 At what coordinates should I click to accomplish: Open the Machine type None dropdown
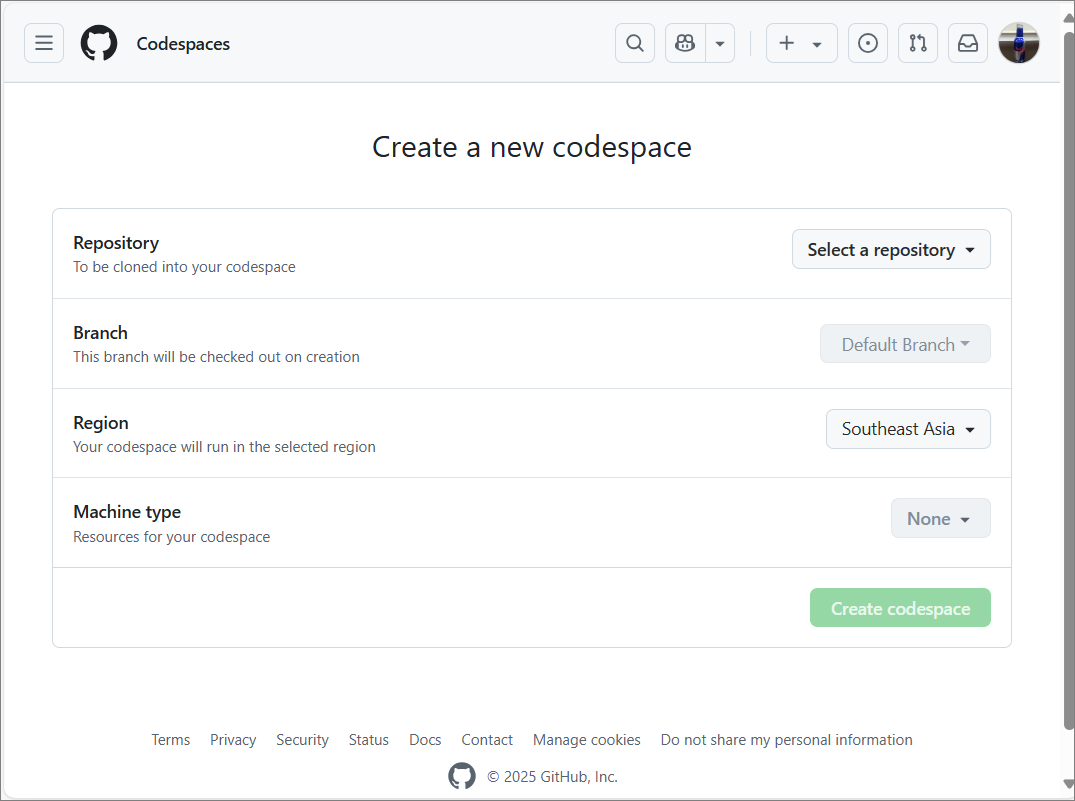[x=939, y=518]
